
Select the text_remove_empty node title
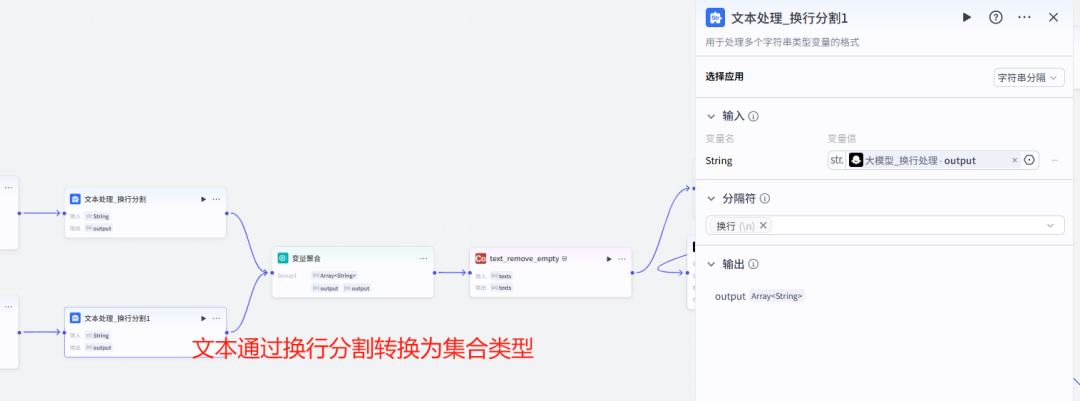pyautogui.click(x=524, y=259)
